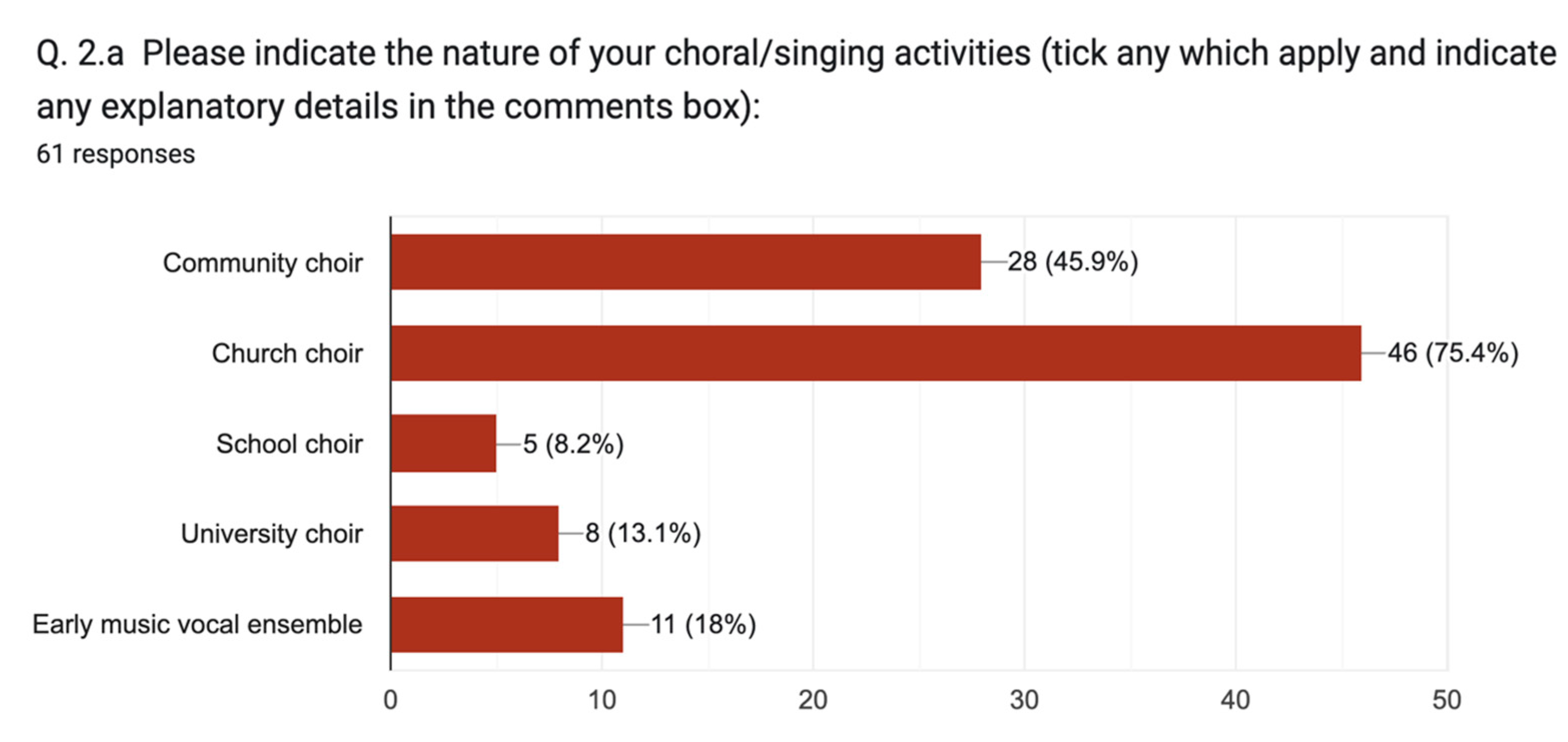Screen dimensions: 1568x742
Task: Click the "46 (75.4%)" value label
Action: coord(1452,352)
